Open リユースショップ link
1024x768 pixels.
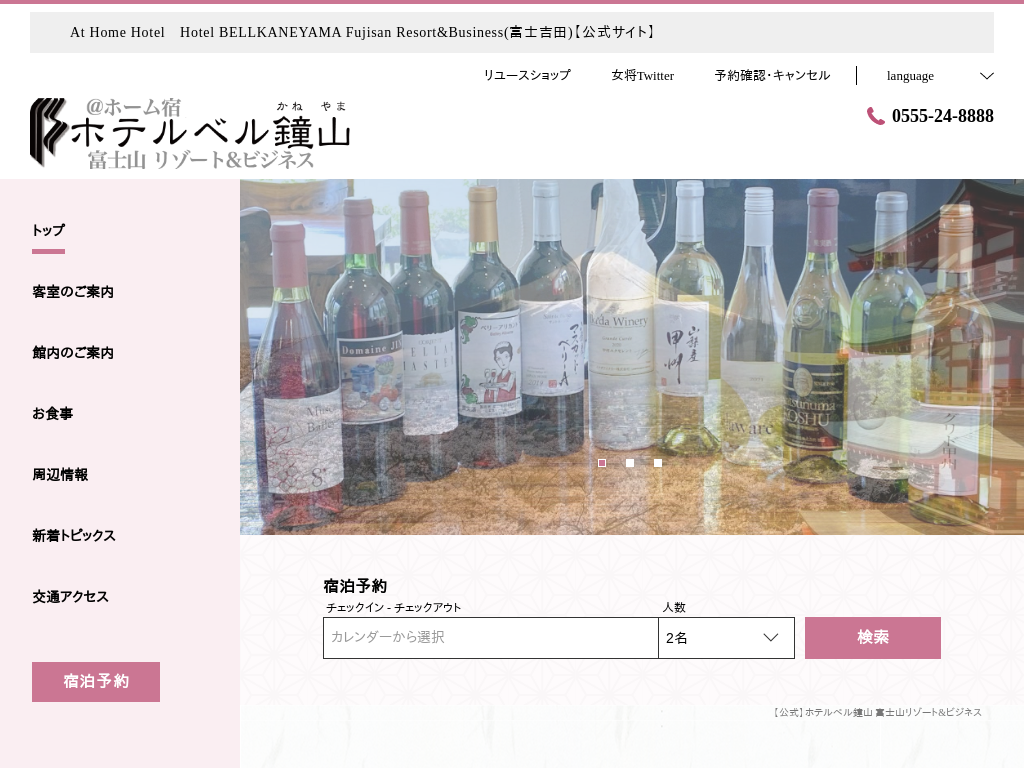click(527, 76)
